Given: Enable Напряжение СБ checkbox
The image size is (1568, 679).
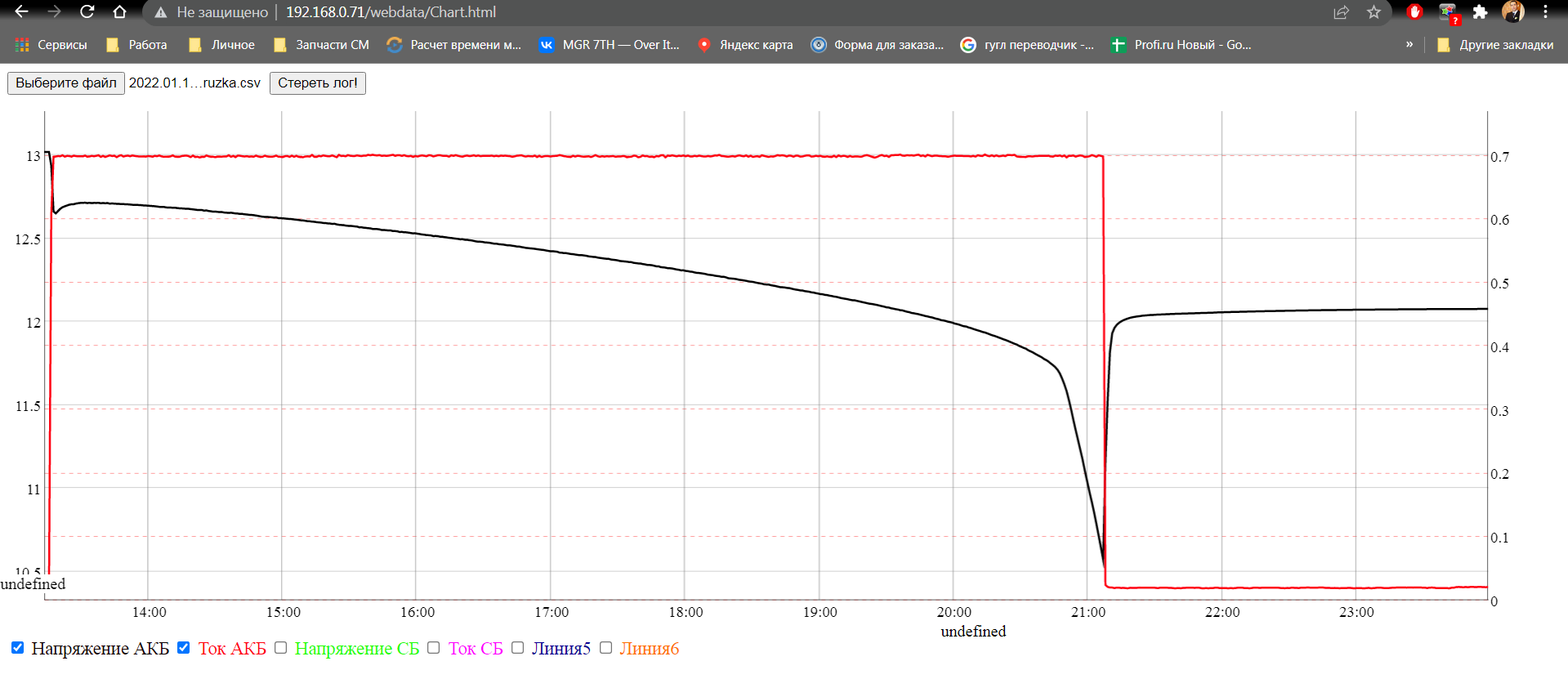Looking at the screenshot, I should [280, 648].
